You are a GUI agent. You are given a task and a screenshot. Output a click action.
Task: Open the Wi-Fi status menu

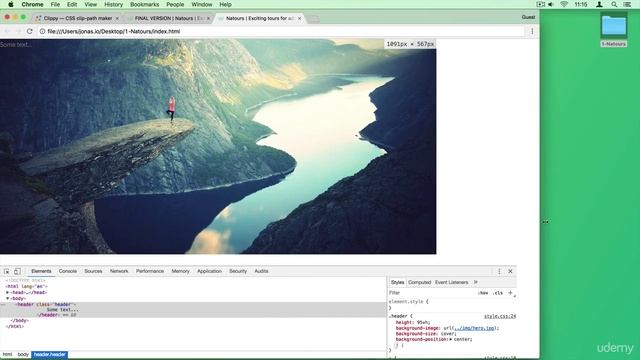tap(564, 4)
